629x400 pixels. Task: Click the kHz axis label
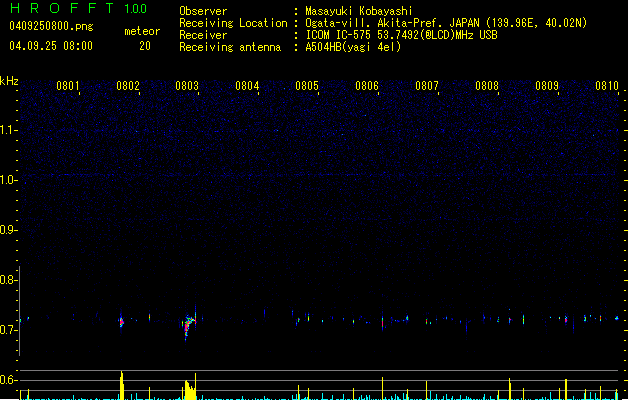pos(9,81)
